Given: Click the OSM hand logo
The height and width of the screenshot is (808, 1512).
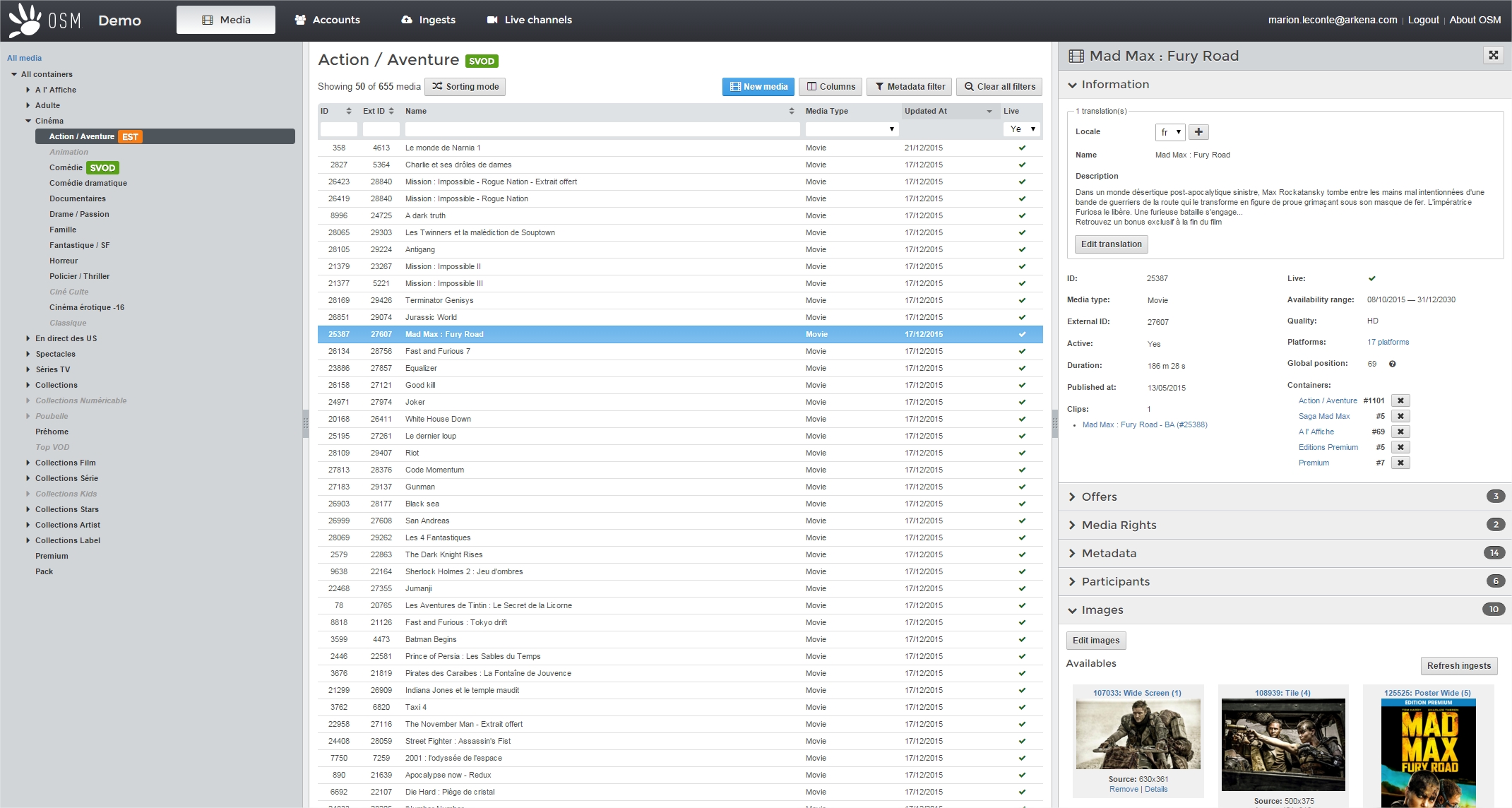Looking at the screenshot, I should [25, 20].
